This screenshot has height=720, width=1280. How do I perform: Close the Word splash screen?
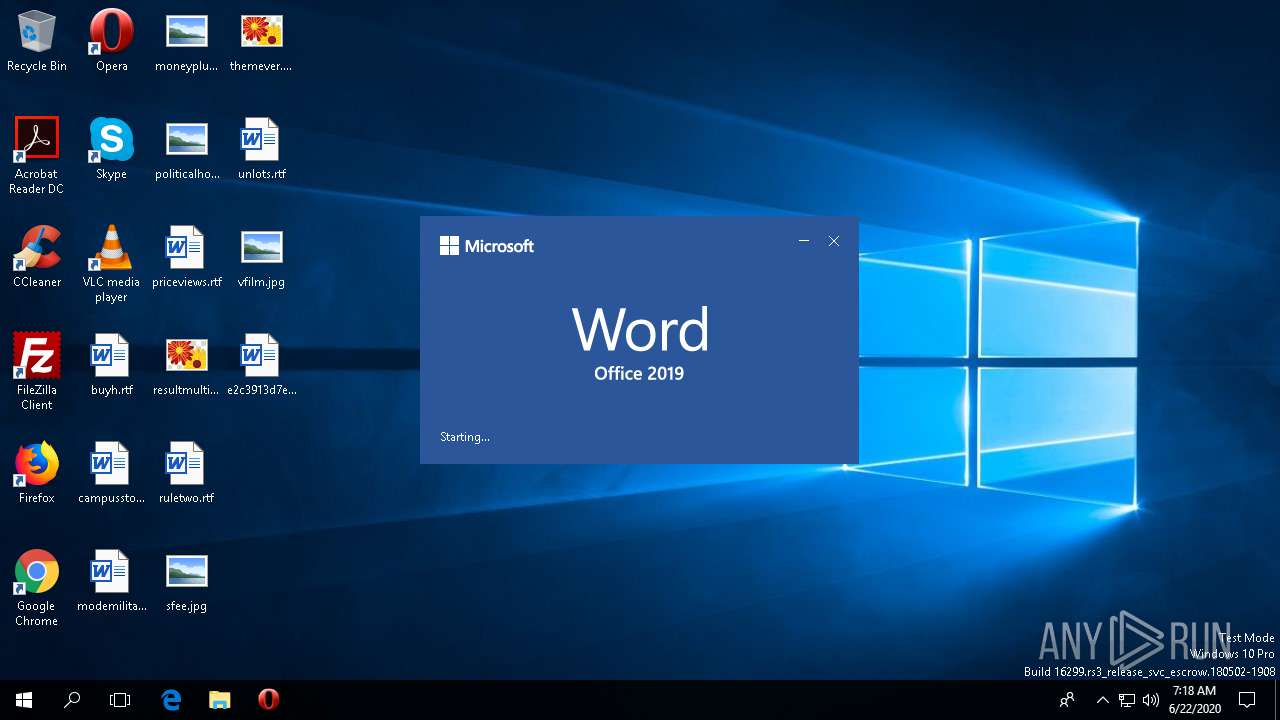pos(834,241)
